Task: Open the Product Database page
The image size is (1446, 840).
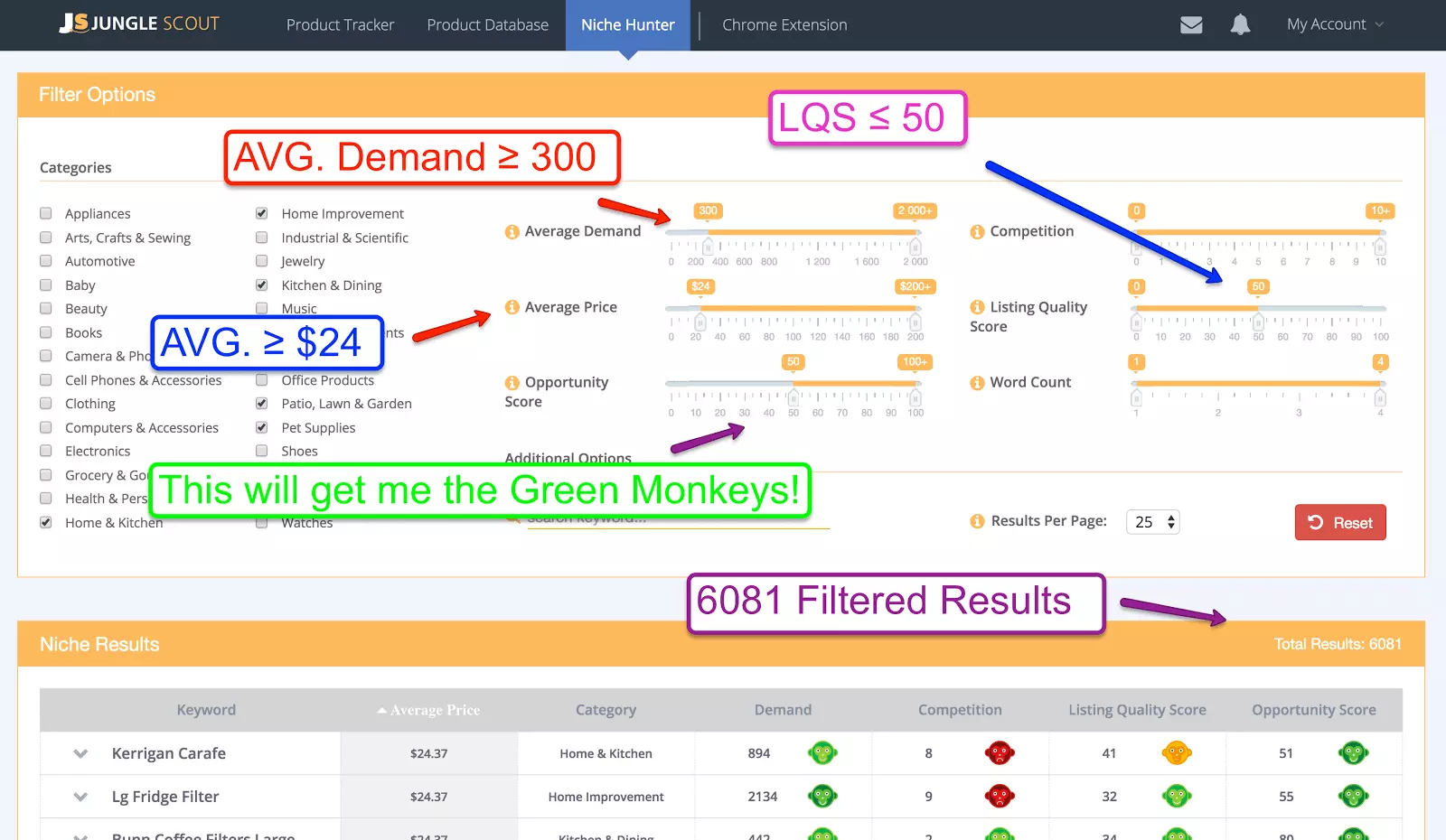Action: pos(488,24)
